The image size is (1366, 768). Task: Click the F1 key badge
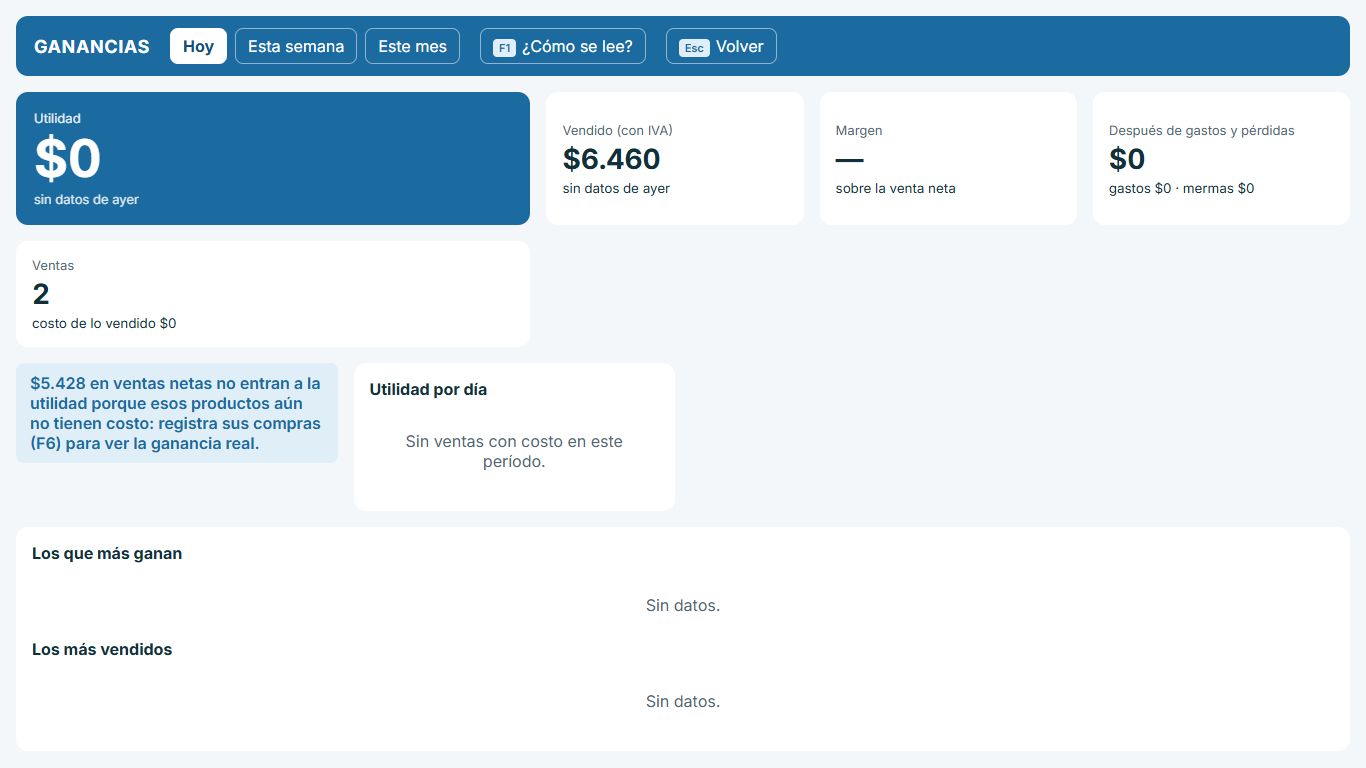tap(505, 47)
